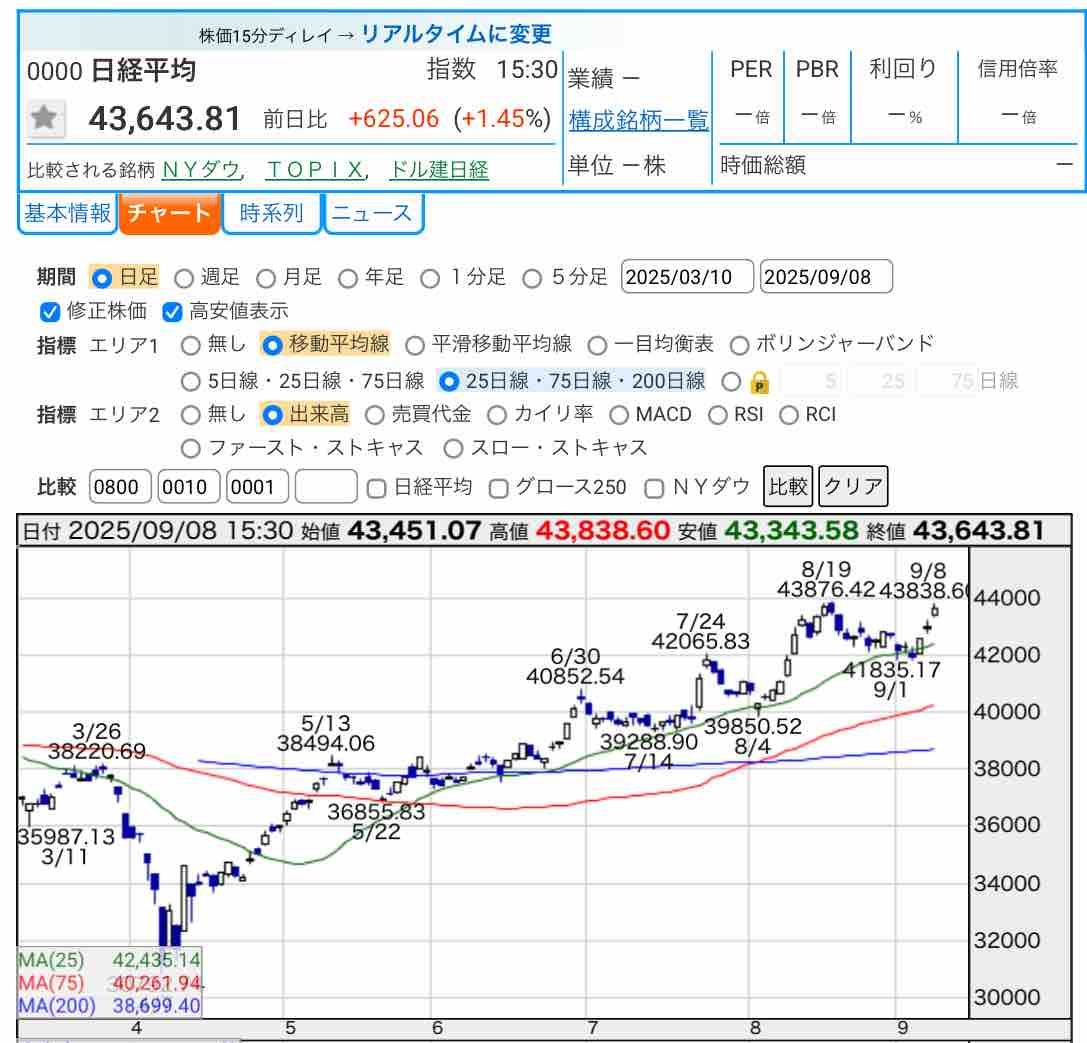Uncheck the 高安値表示 checkbox
Image resolution: width=1087 pixels, height=1043 pixels.
click(172, 312)
